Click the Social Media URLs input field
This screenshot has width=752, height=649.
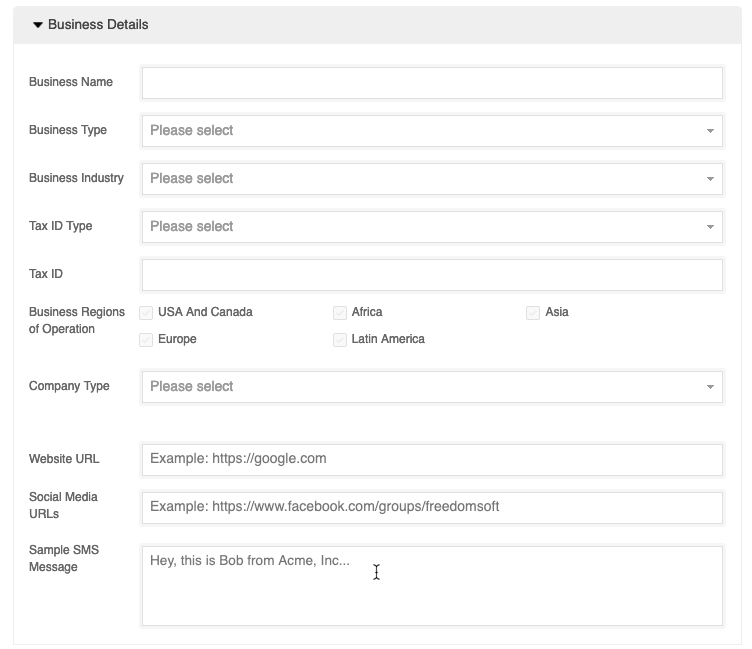(432, 507)
